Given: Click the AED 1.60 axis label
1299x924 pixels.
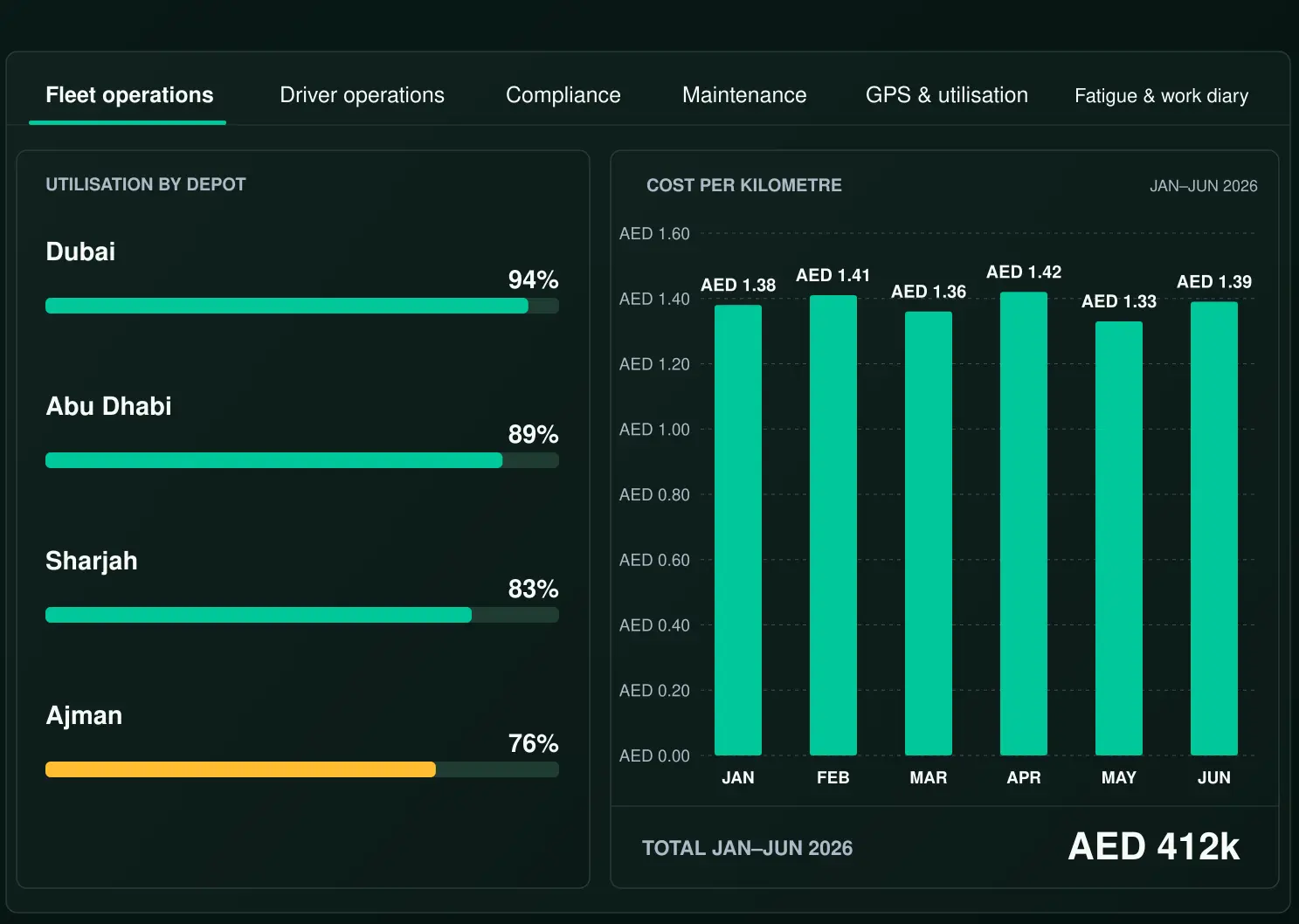Looking at the screenshot, I should click(x=654, y=233).
